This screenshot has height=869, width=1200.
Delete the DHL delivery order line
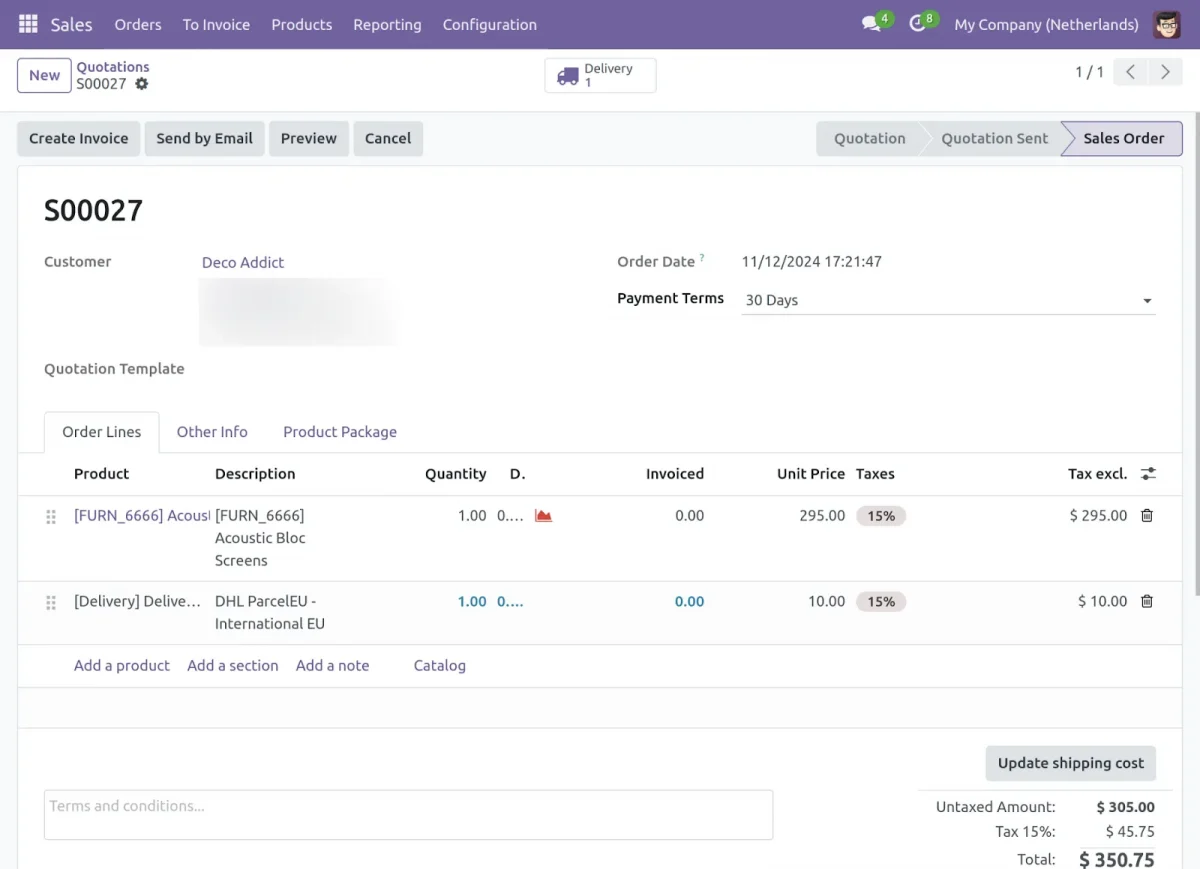1147,601
